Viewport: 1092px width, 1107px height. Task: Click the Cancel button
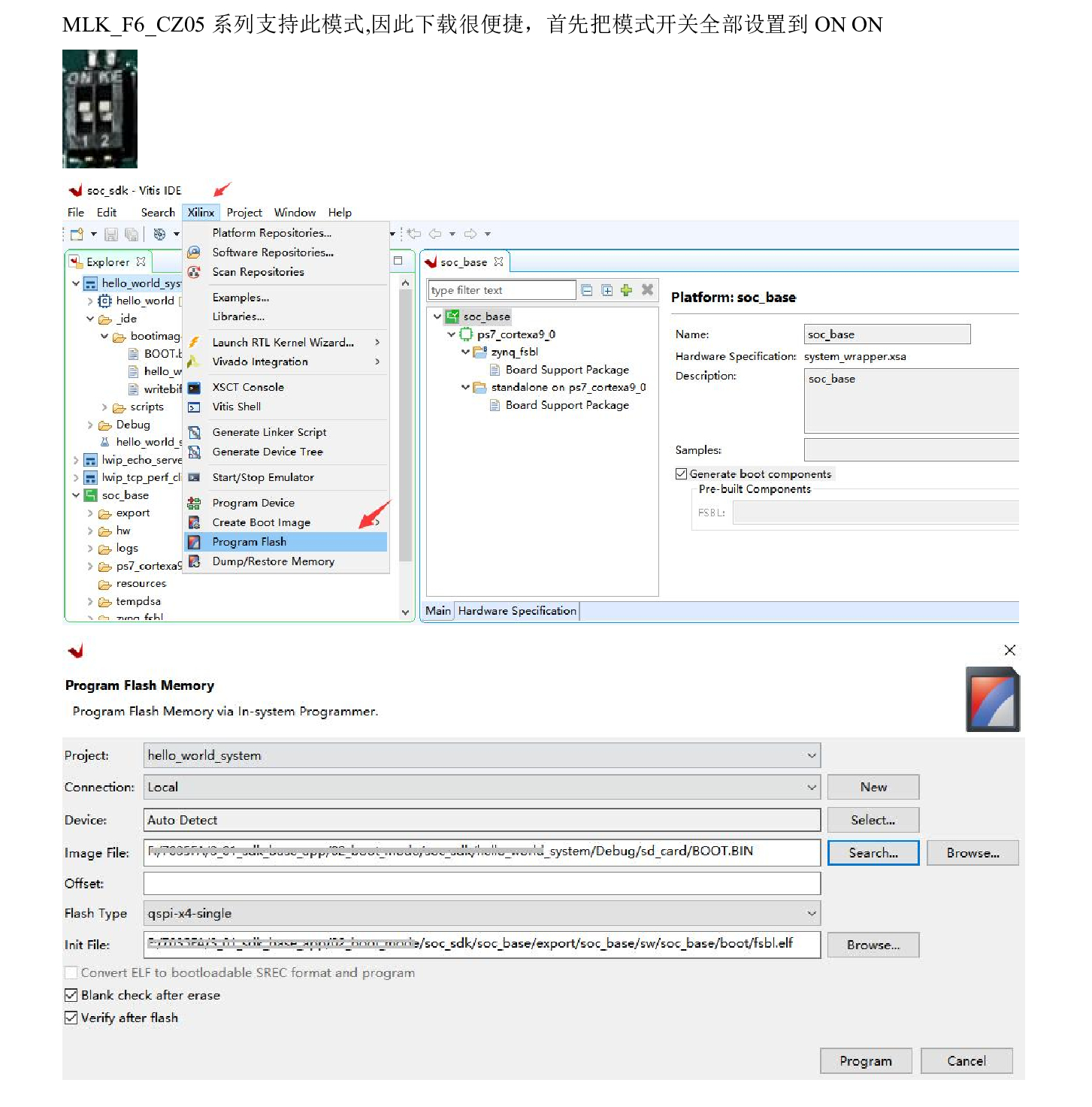pos(966,1061)
